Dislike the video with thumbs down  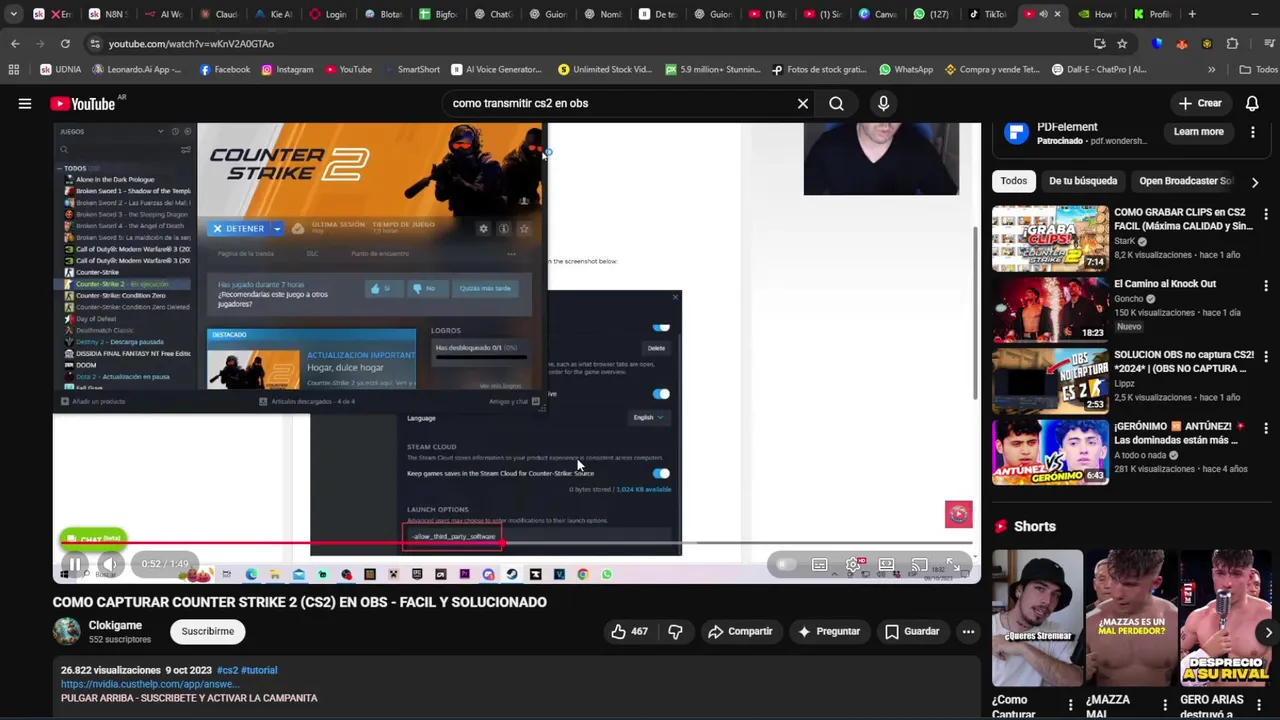point(675,631)
